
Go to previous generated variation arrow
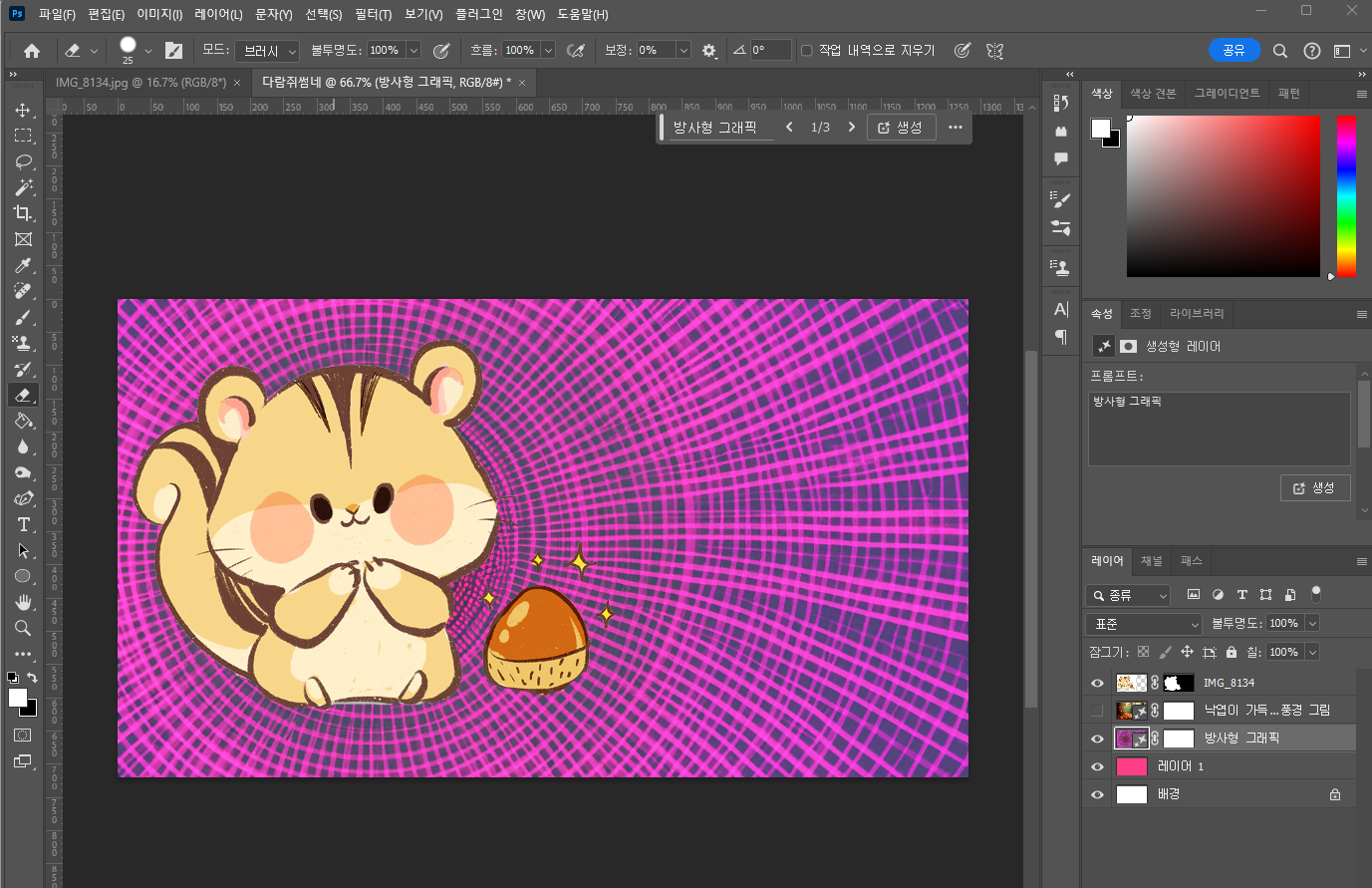click(789, 127)
